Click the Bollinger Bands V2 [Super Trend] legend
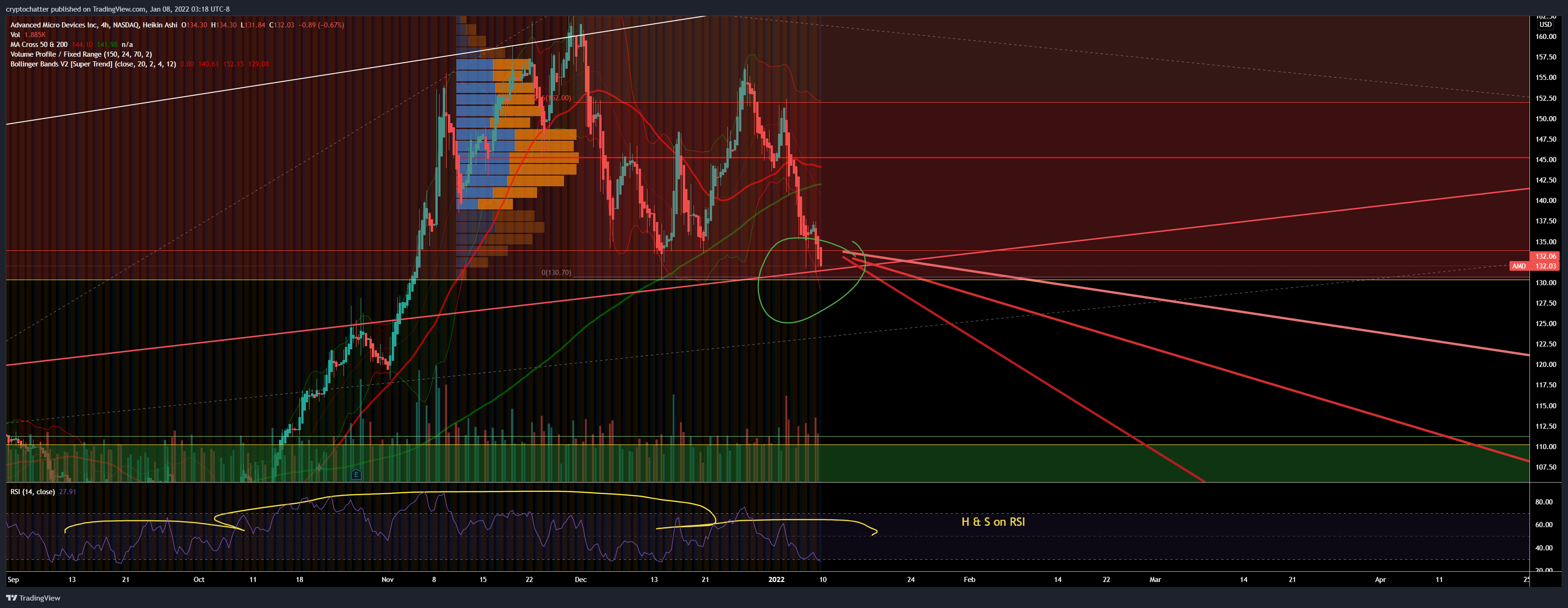This screenshot has height=608, width=1568. (x=93, y=64)
